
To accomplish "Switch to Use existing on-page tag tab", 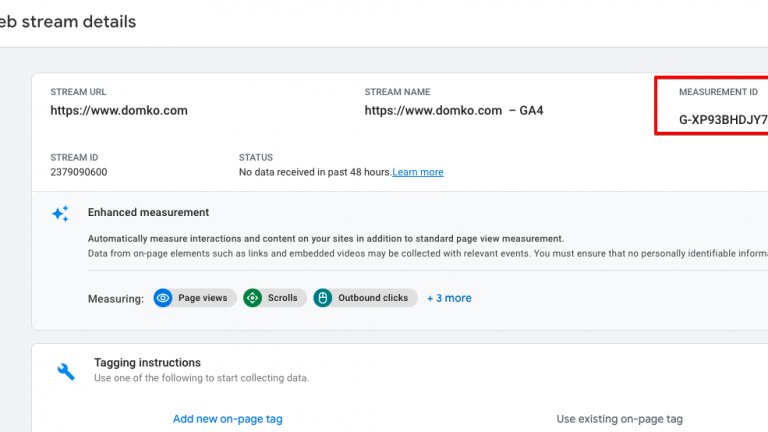I will (619, 419).
